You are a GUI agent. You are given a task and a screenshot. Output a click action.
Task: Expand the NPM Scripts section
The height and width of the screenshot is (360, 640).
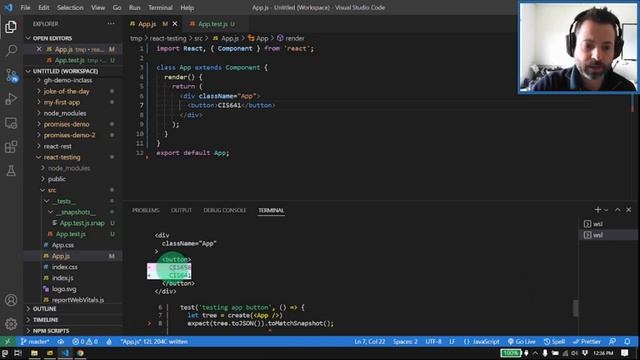[x=73, y=331]
